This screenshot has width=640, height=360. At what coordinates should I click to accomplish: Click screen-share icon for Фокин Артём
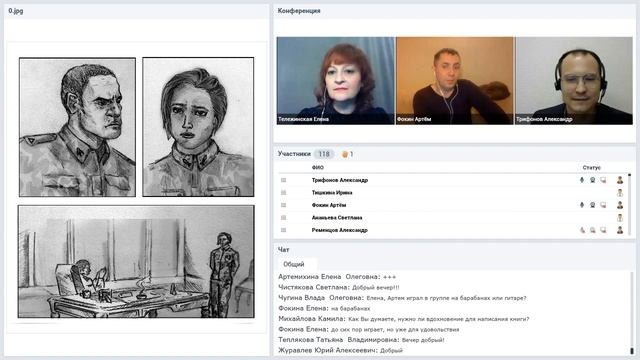point(603,205)
